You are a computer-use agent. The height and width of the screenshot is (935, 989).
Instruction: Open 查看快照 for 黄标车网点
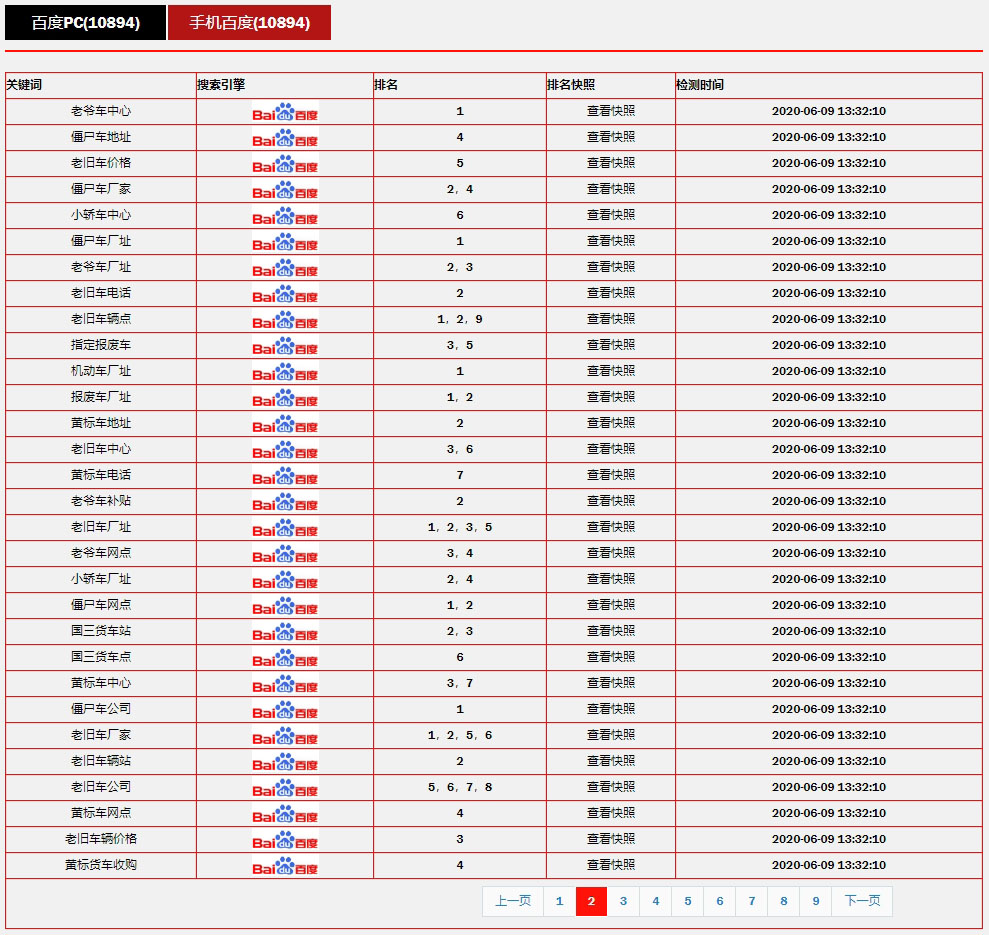pos(610,813)
